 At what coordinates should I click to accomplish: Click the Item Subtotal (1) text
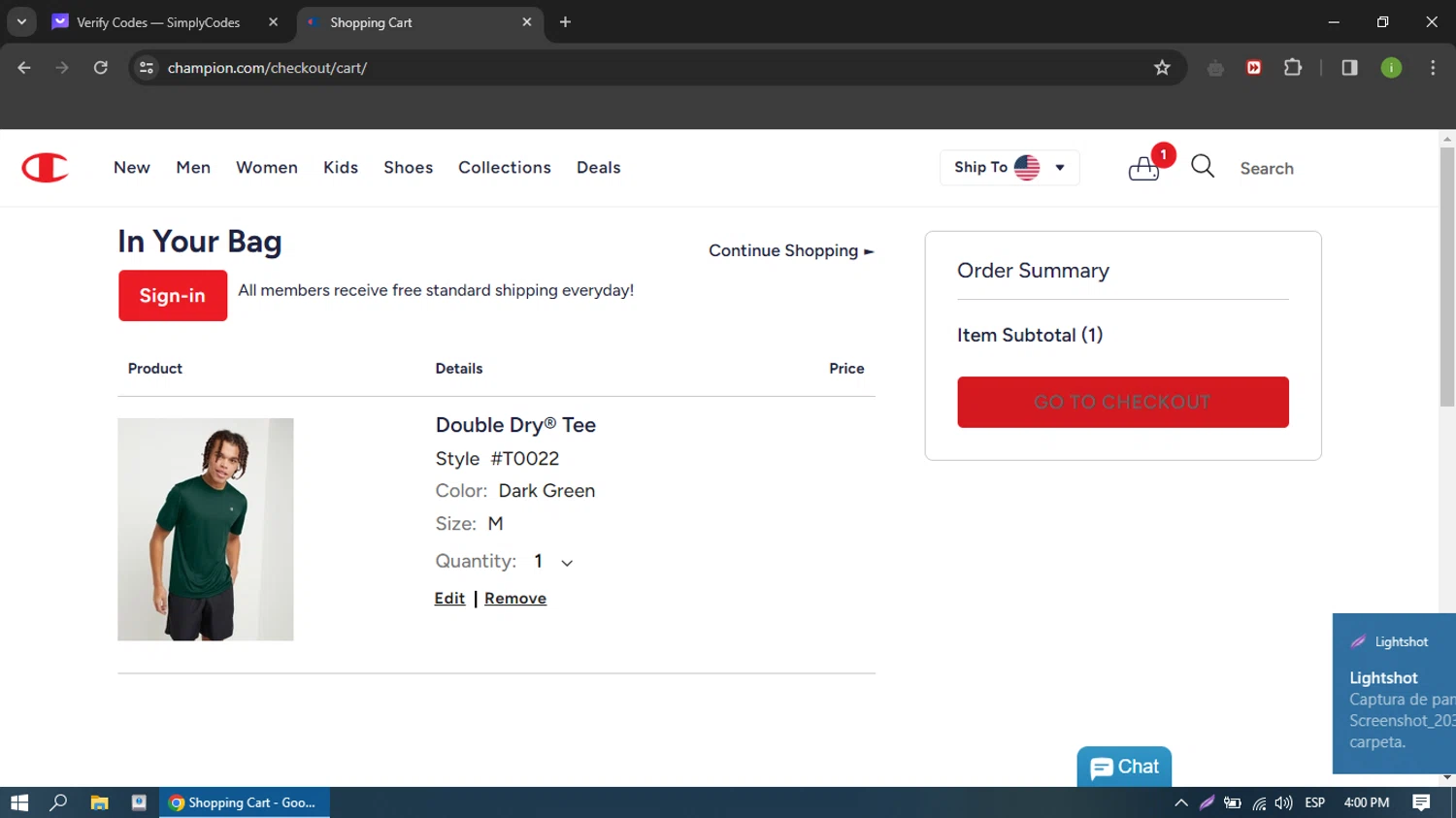click(1030, 335)
